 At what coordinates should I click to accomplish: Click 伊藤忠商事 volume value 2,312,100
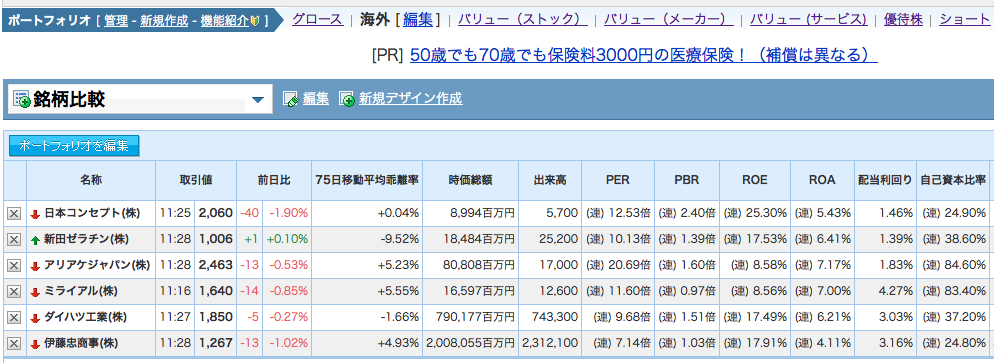[550, 344]
